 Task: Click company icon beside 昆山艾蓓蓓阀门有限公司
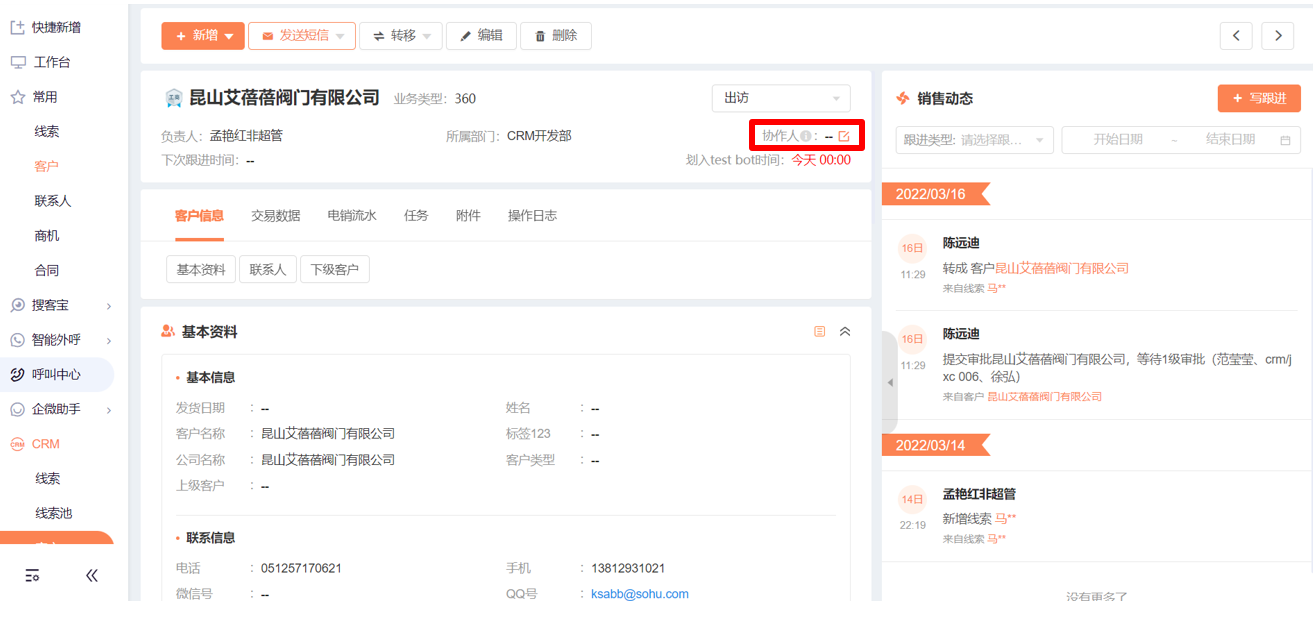[x=173, y=98]
